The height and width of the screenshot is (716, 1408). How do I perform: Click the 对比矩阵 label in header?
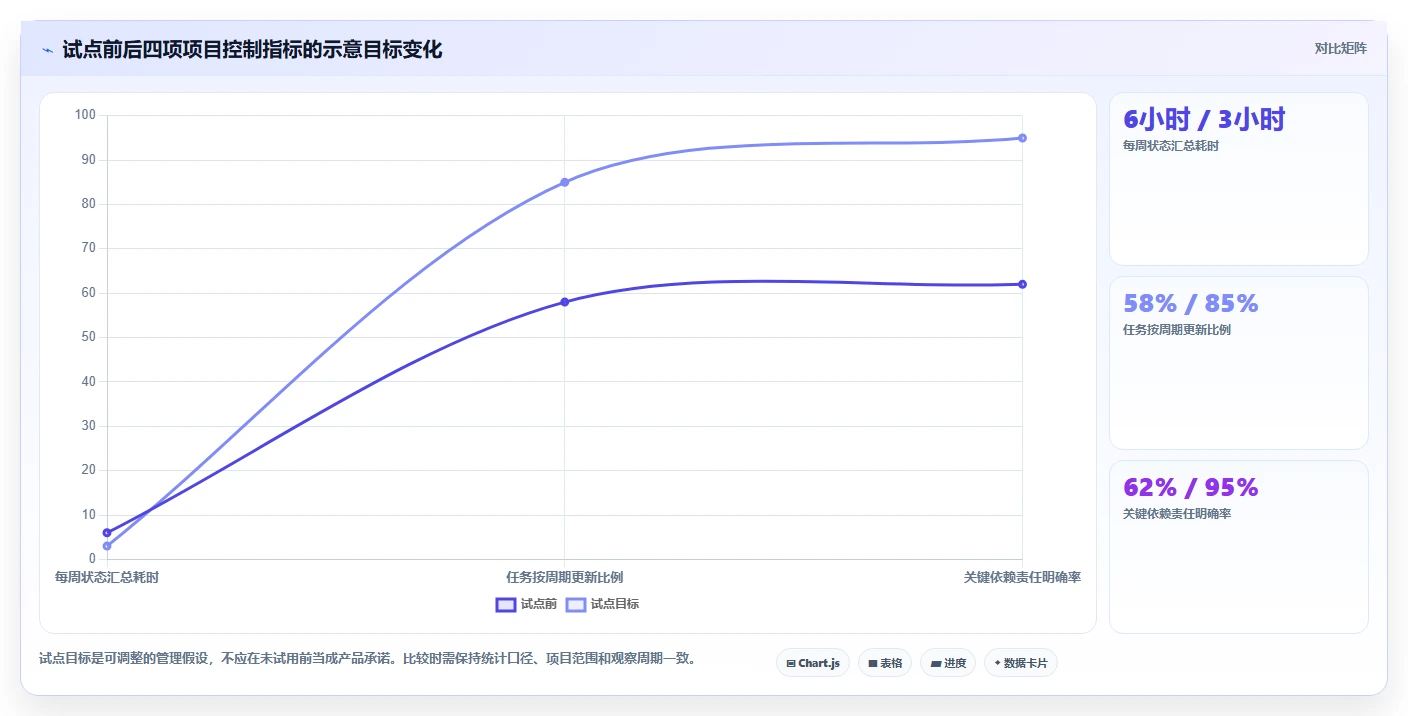[x=1341, y=48]
